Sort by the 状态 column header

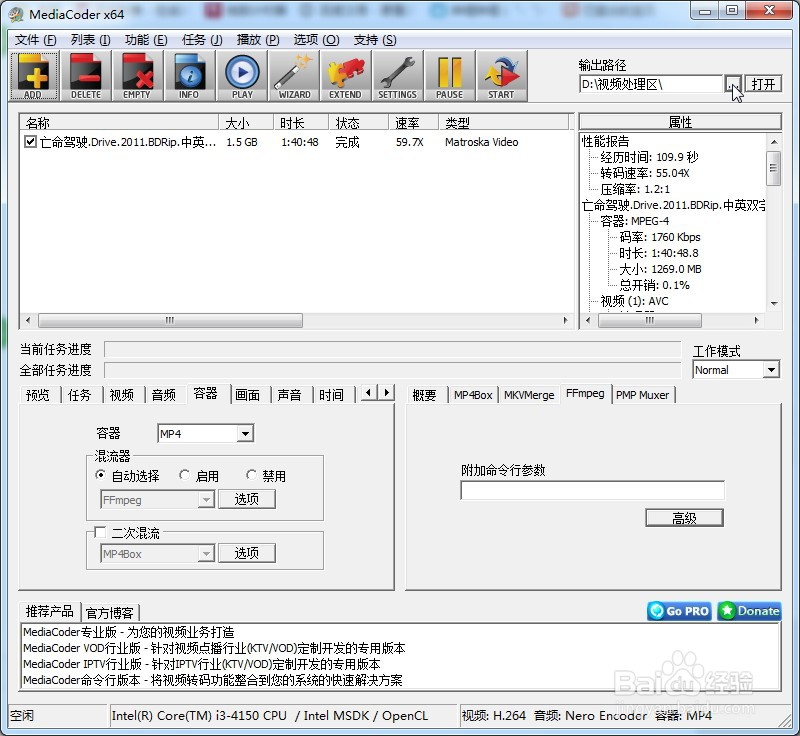pyautogui.click(x=357, y=122)
